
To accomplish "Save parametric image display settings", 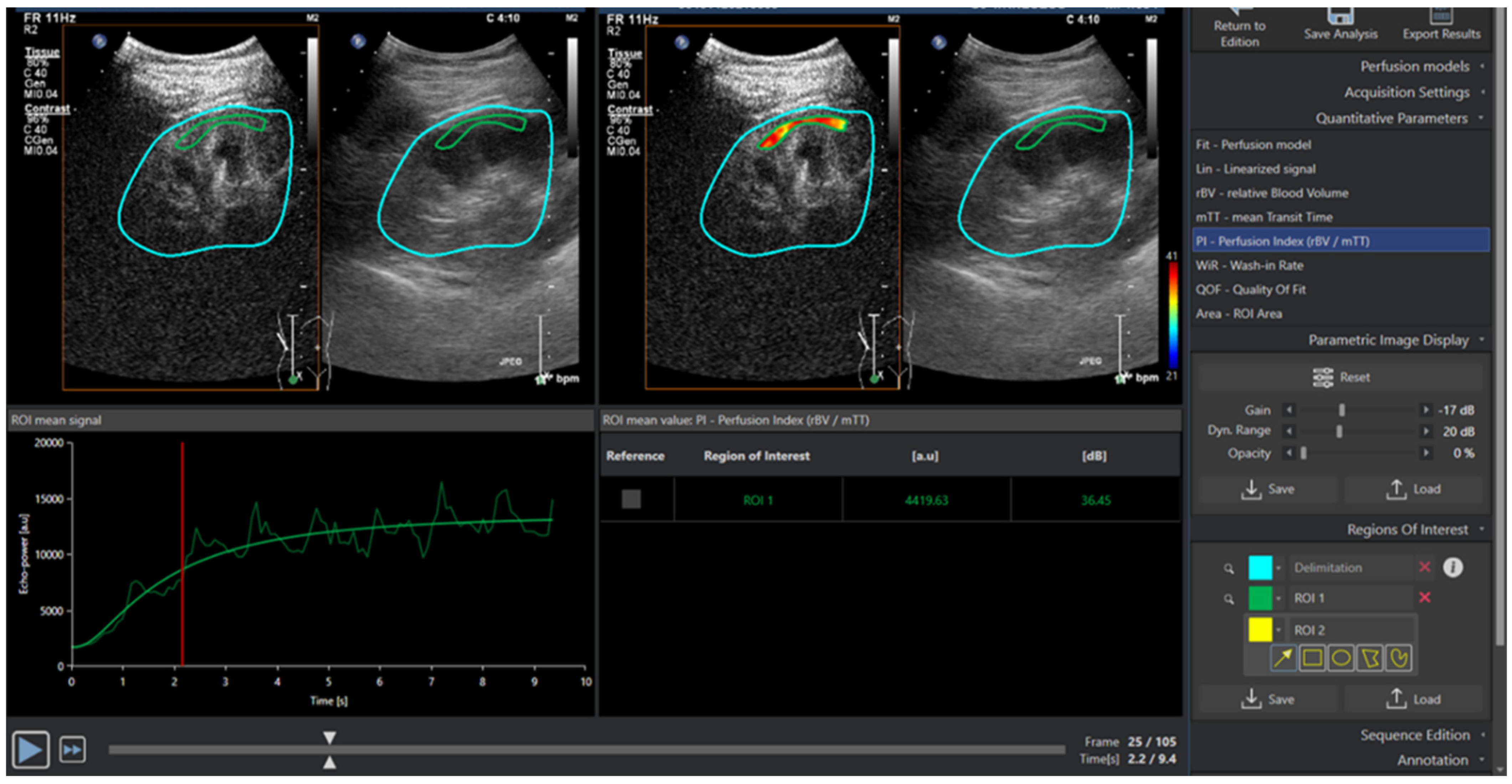I will pos(1268,489).
